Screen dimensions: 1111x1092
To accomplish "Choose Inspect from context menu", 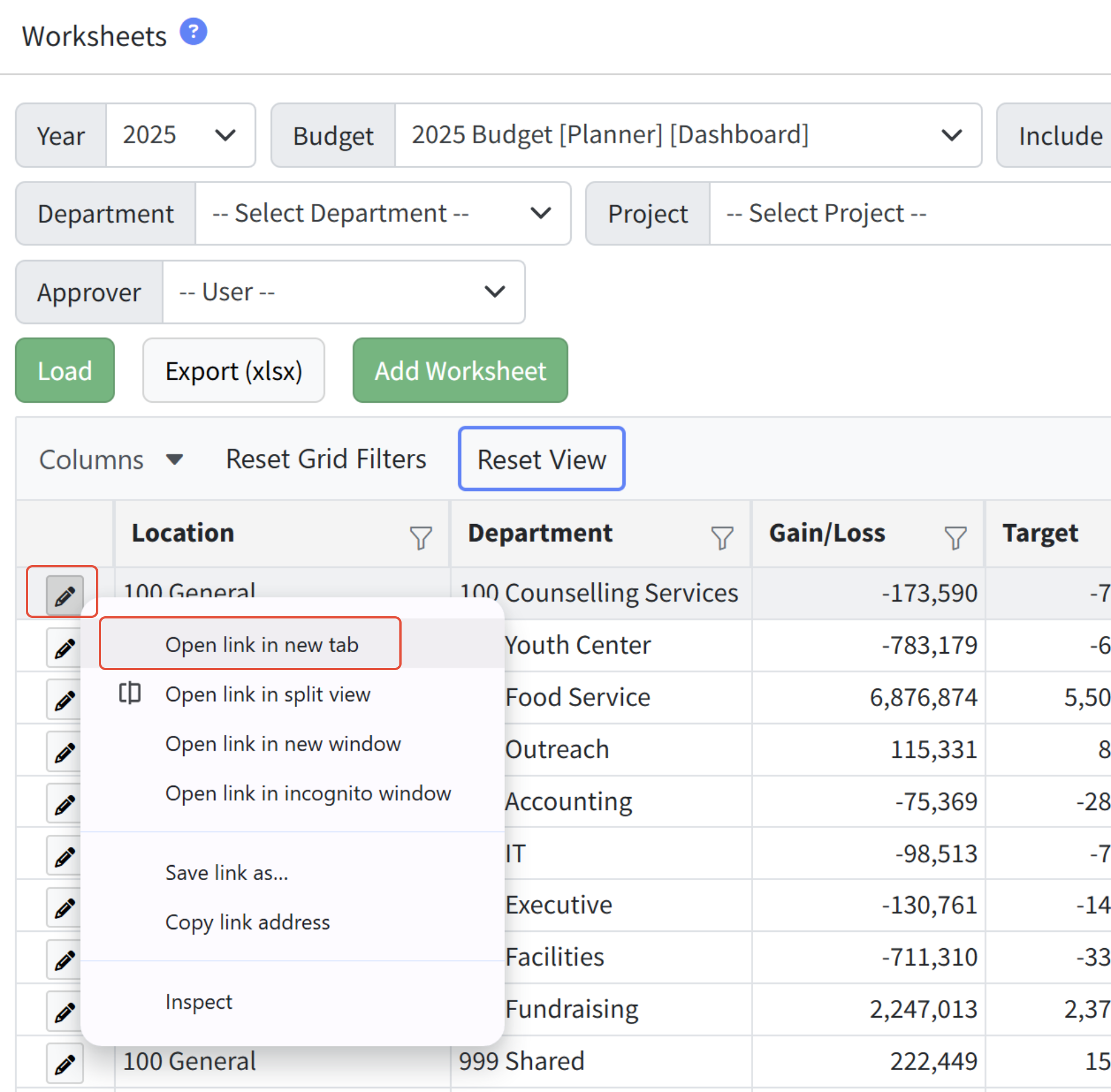I will 198,1002.
